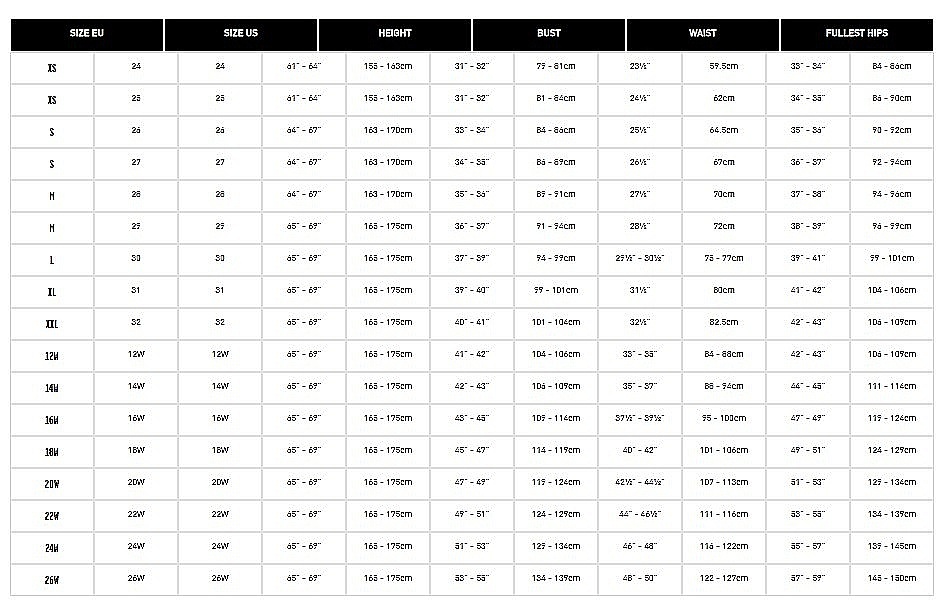Viewport: 941px width, 606px height.
Task: Select the 82.5cm waist cell
Action: coord(724,323)
